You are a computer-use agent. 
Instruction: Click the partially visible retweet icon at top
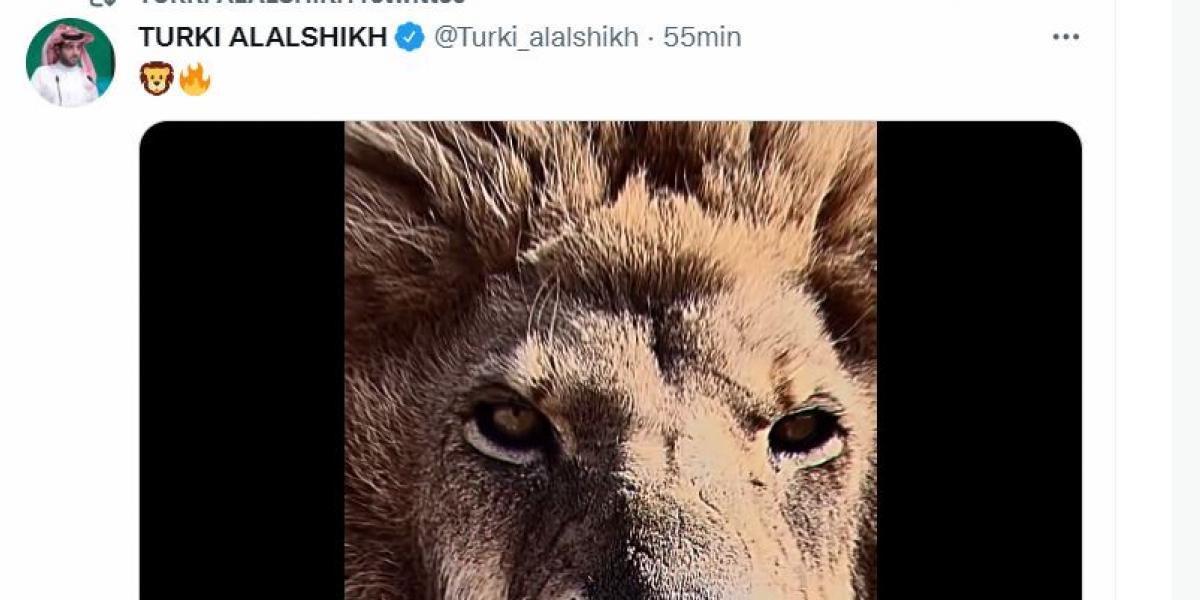(97, 3)
